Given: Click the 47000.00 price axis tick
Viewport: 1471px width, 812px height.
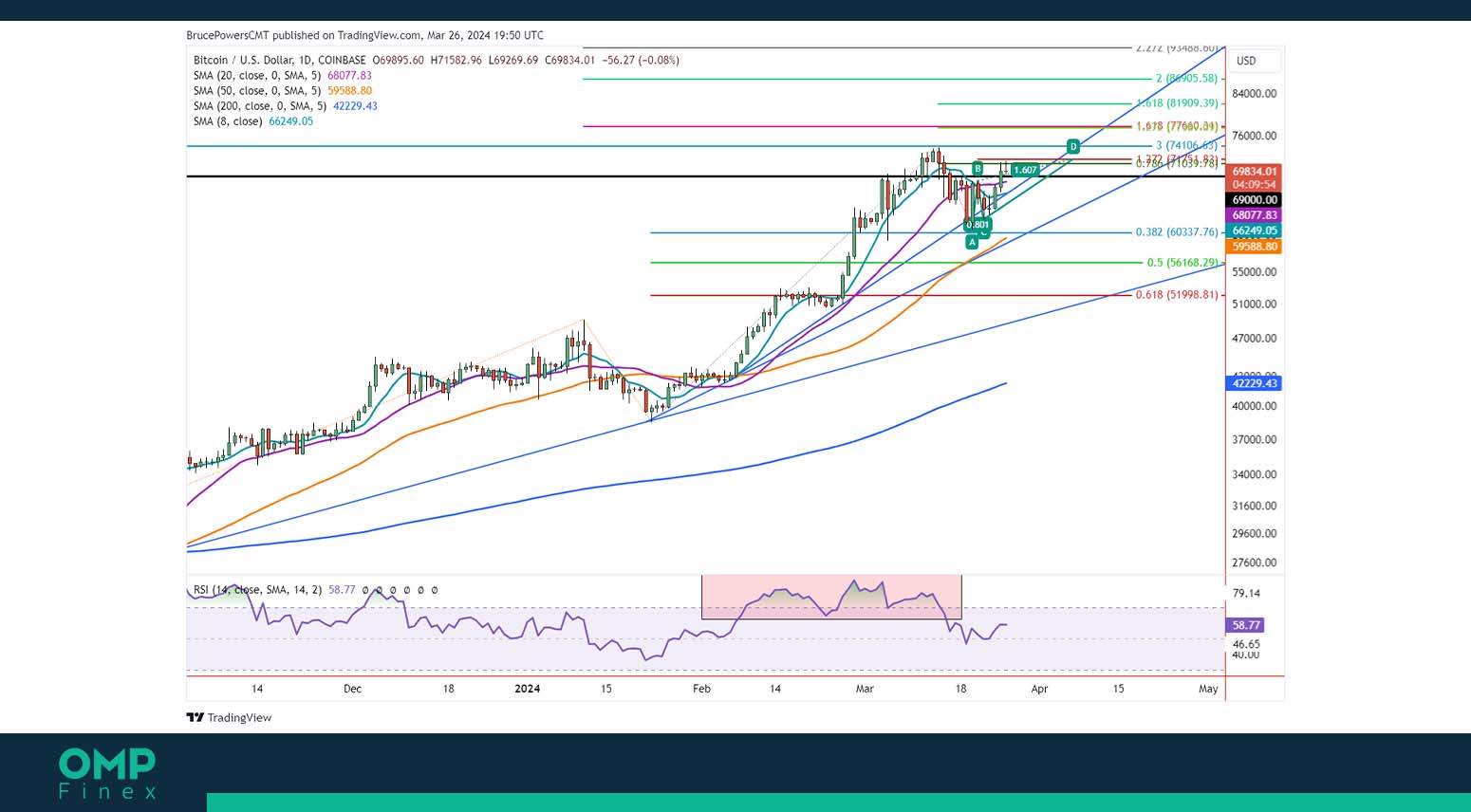Looking at the screenshot, I should (x=1254, y=339).
